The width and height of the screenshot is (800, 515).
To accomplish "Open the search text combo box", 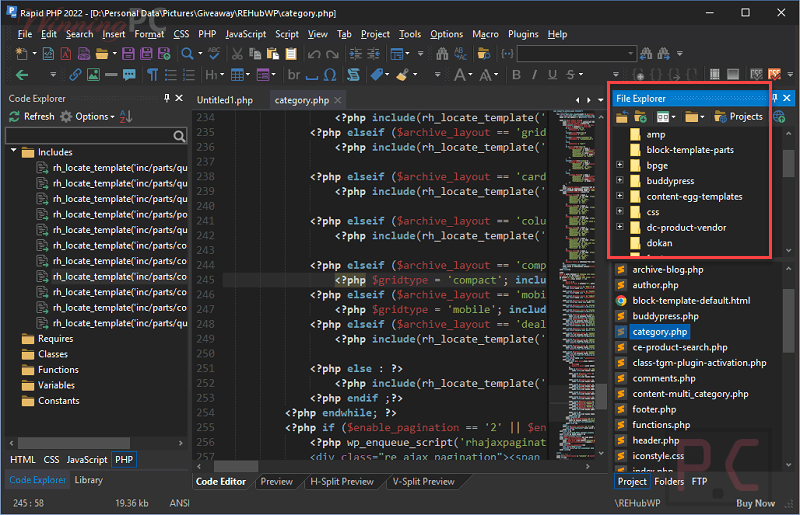I will point(577,54).
